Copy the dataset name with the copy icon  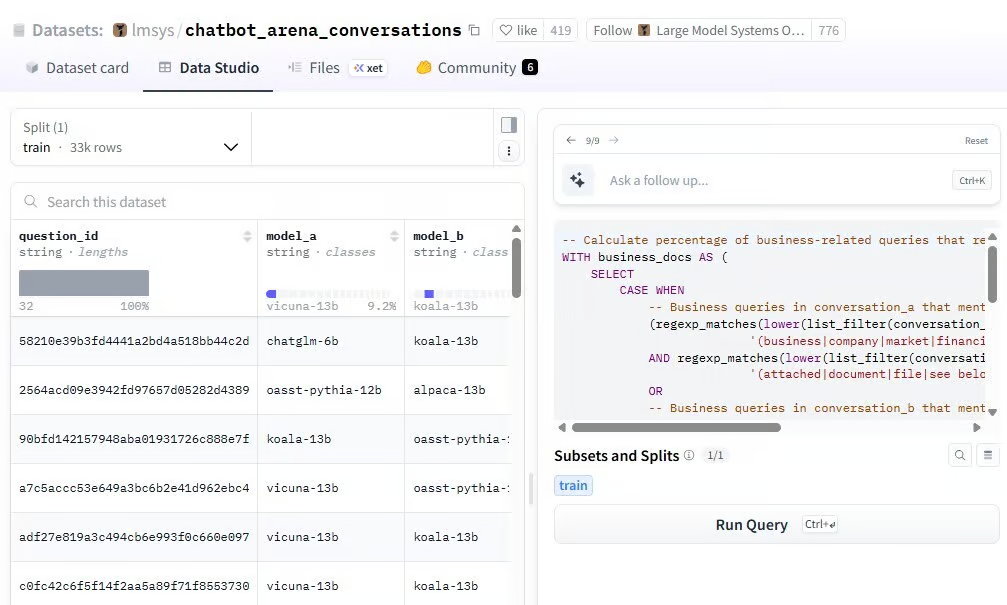pos(474,31)
